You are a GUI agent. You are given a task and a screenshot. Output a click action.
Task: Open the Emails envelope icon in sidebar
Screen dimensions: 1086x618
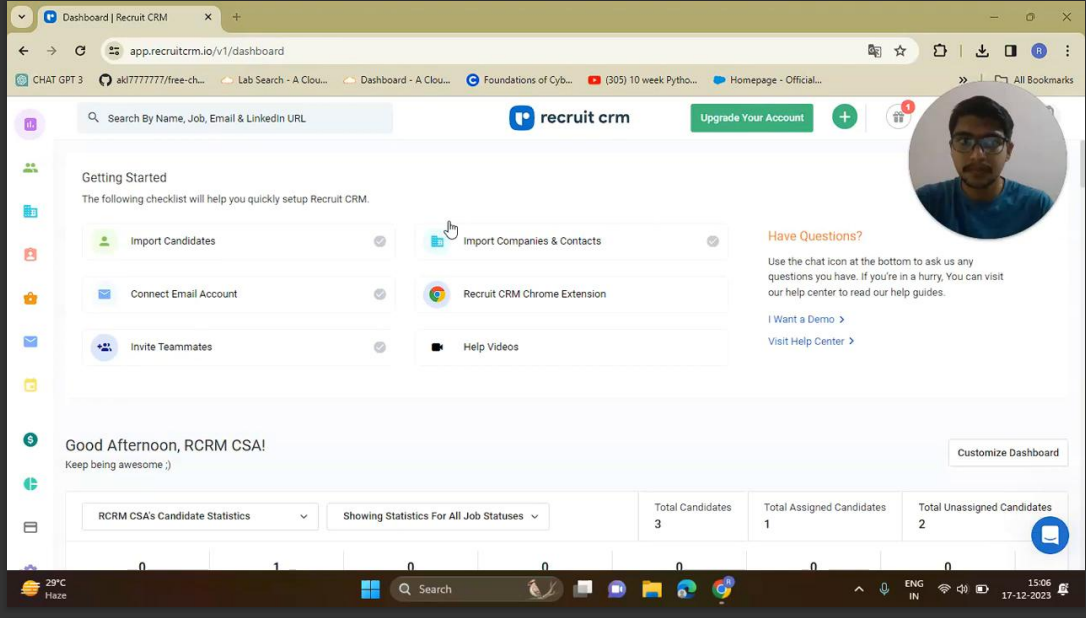click(x=30, y=341)
